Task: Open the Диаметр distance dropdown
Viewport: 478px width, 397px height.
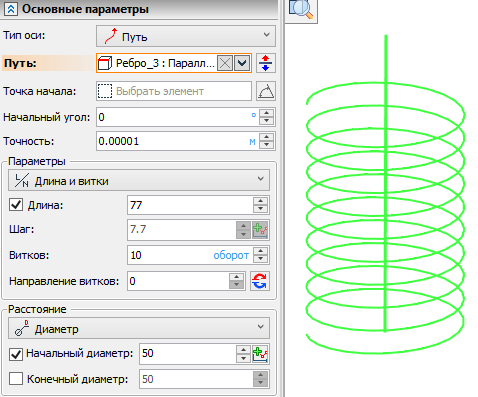Action: (x=139, y=328)
